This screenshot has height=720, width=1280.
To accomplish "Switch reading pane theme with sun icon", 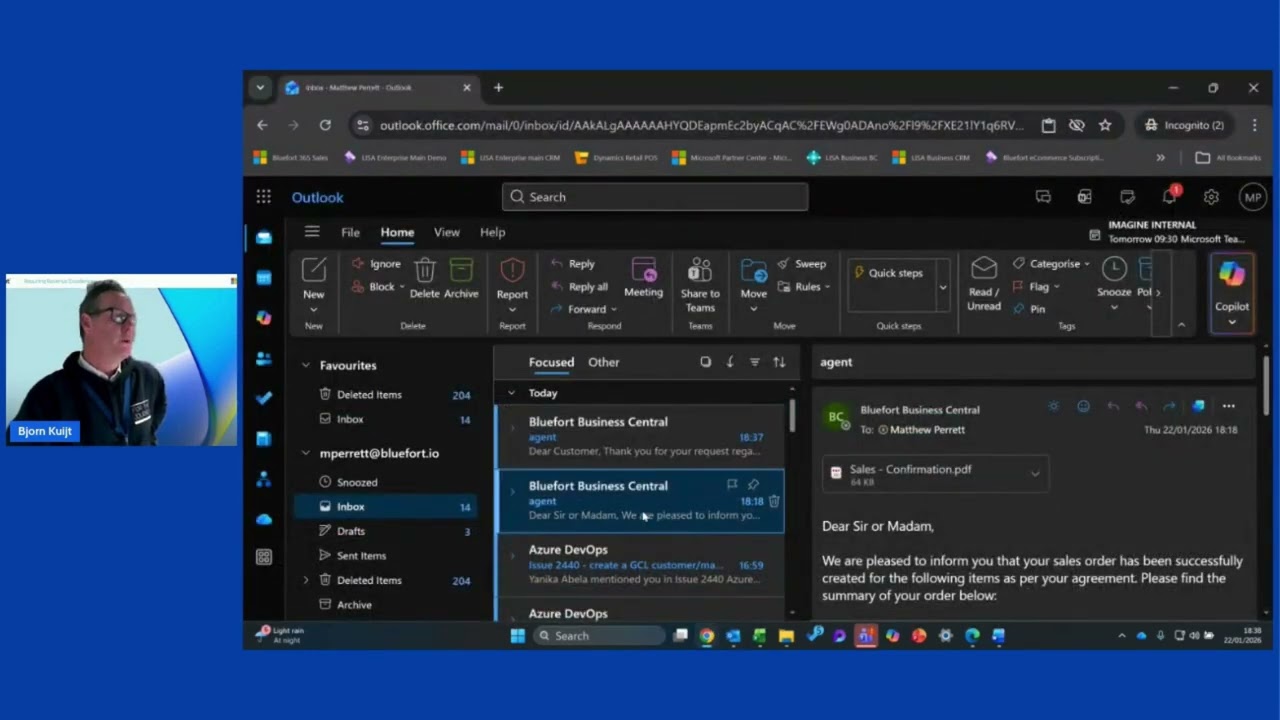I will (1053, 406).
